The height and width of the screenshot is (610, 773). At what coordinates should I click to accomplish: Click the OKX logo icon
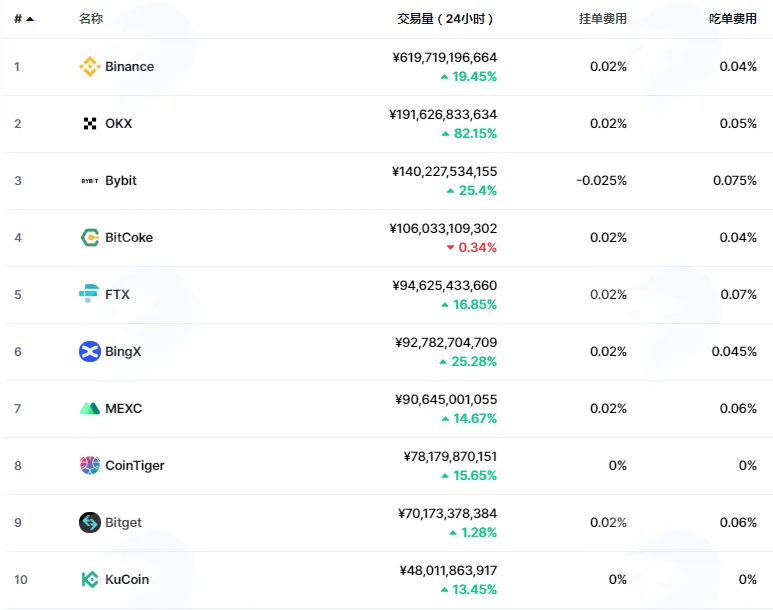(x=90, y=123)
